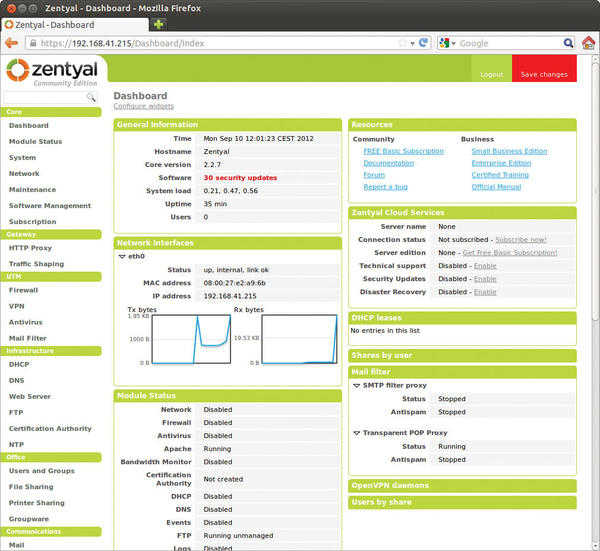Open the Firewall sidebar menu

click(23, 290)
